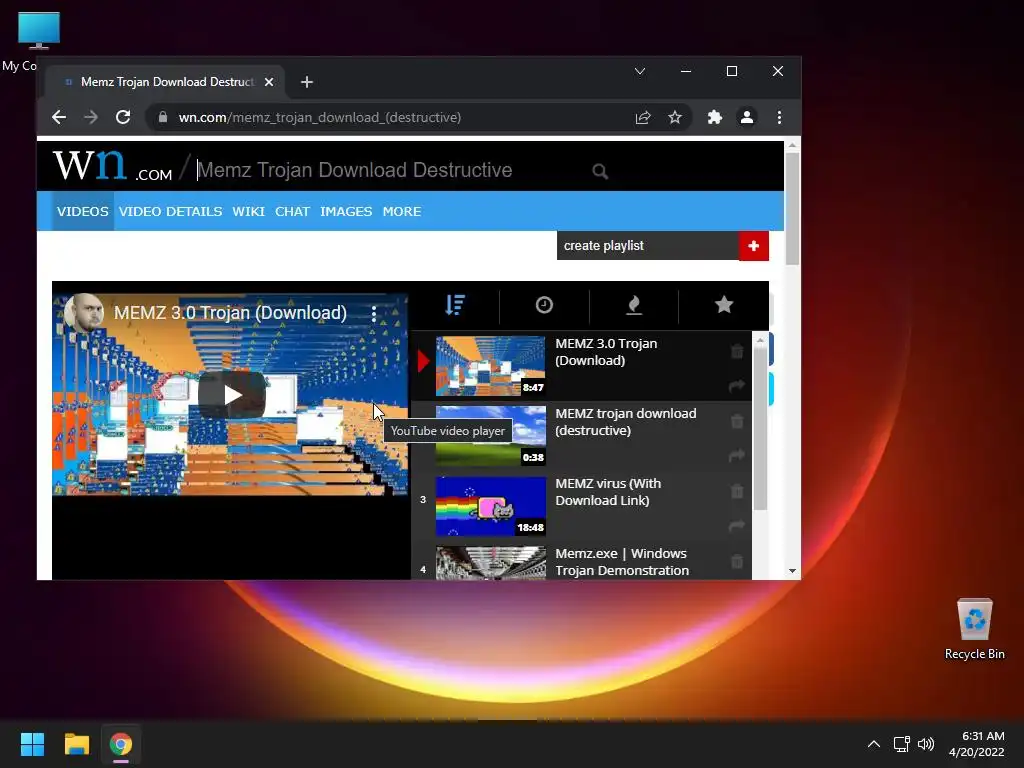Image resolution: width=1024 pixels, height=768 pixels.
Task: Open Memz.exe Windows Trojan Demonstration thumbnail
Action: (490, 563)
